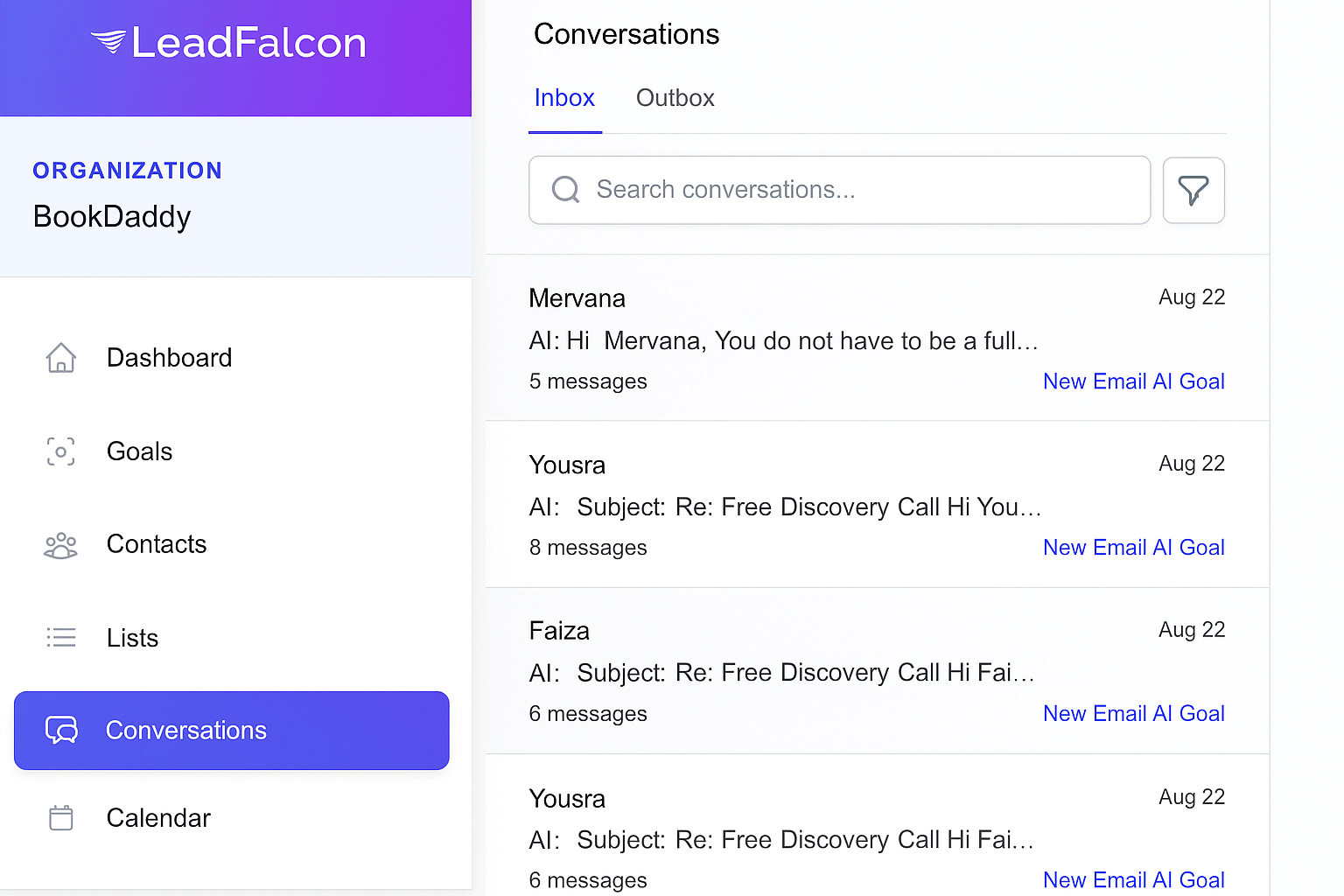Open the Mervana conversation

[x=783, y=339]
